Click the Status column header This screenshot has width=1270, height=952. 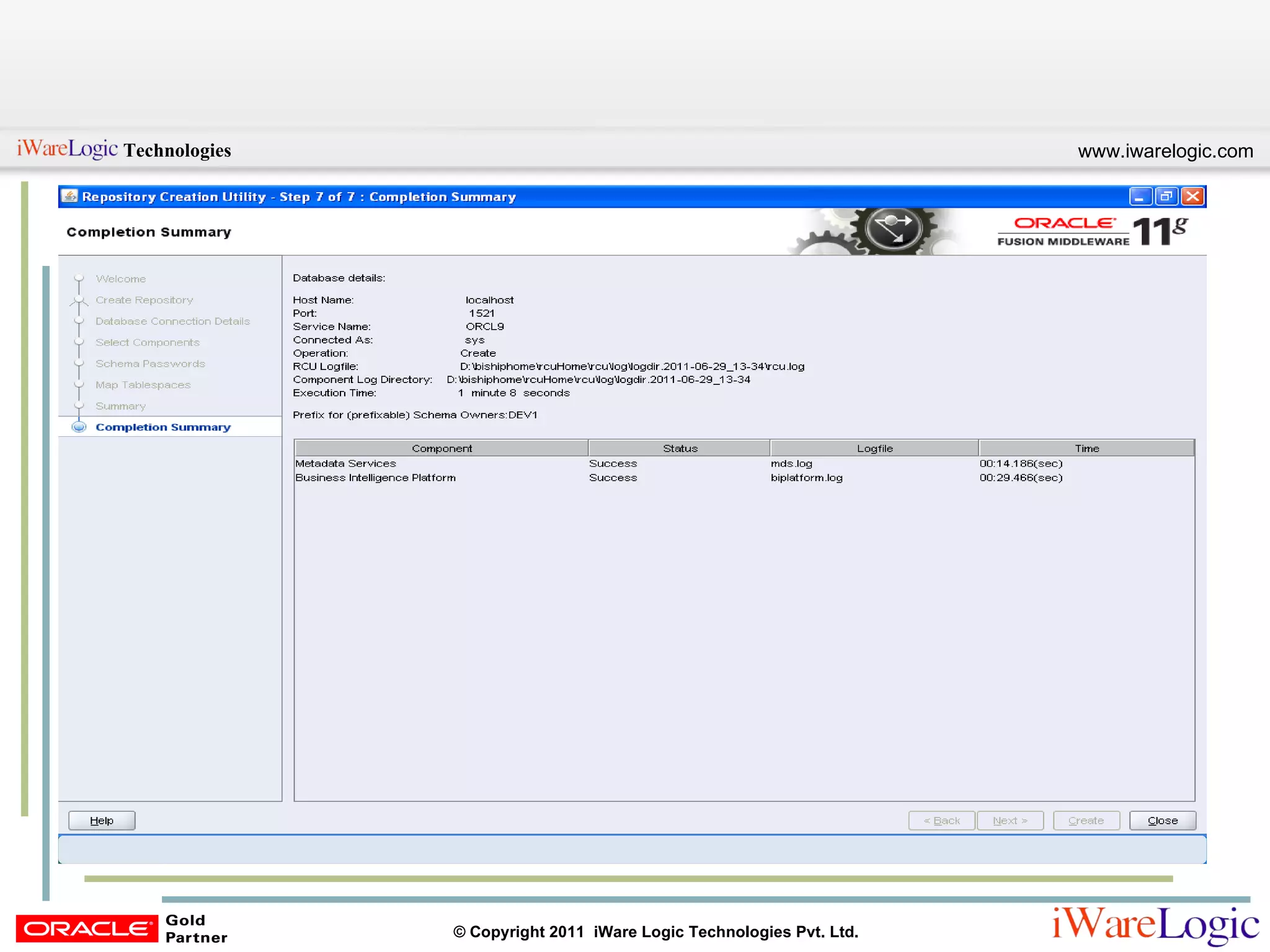[x=680, y=448]
